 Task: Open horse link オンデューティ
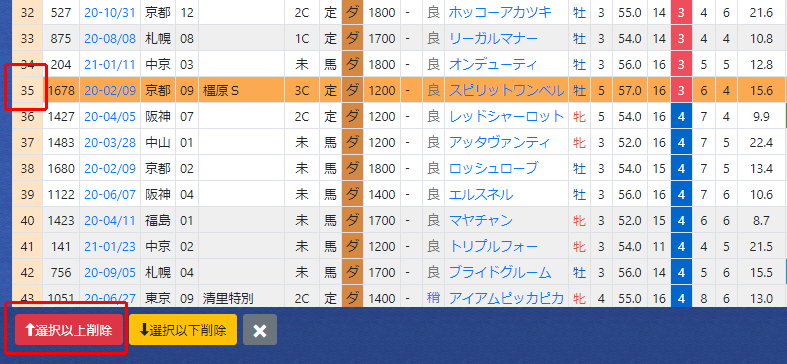[x=493, y=64]
